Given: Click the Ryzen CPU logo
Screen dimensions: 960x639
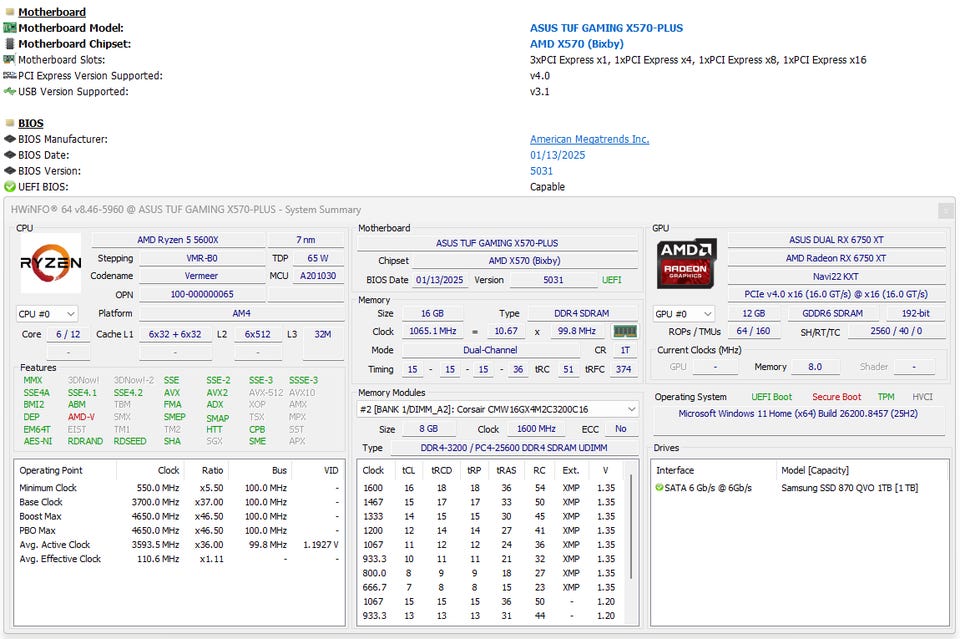Looking at the screenshot, I should click(51, 263).
